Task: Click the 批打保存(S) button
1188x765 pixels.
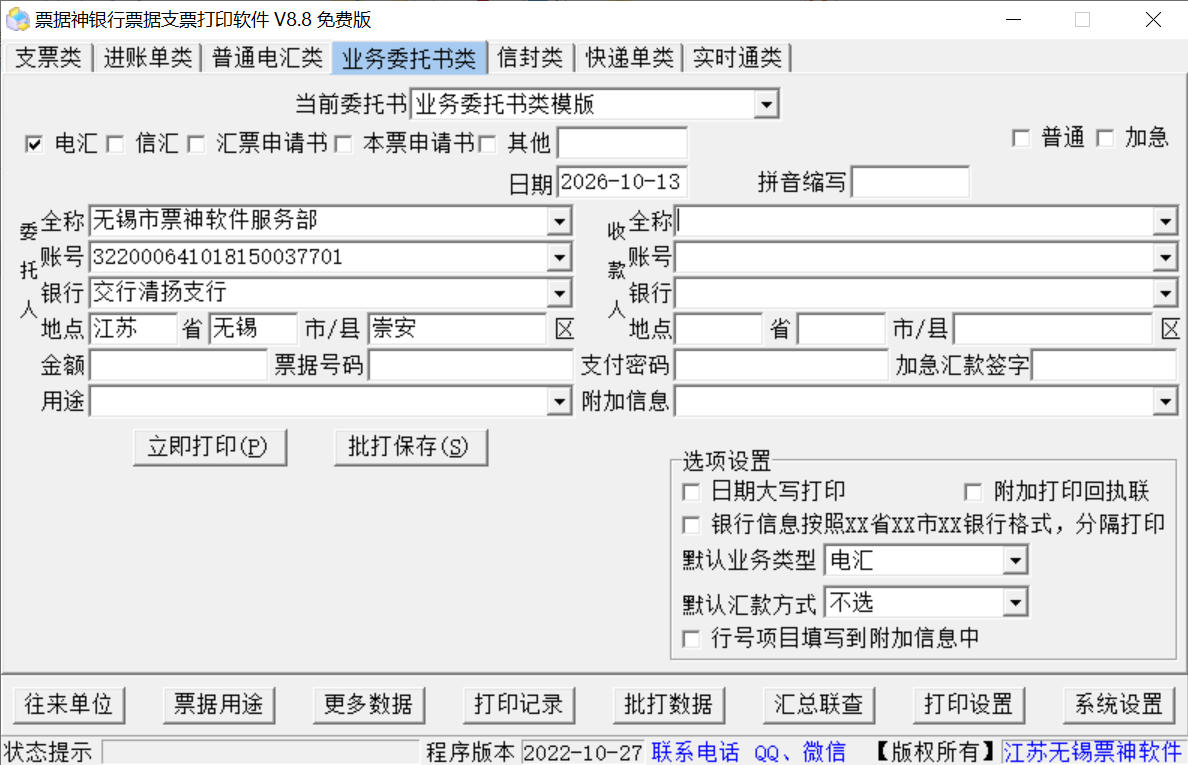Action: [411, 447]
